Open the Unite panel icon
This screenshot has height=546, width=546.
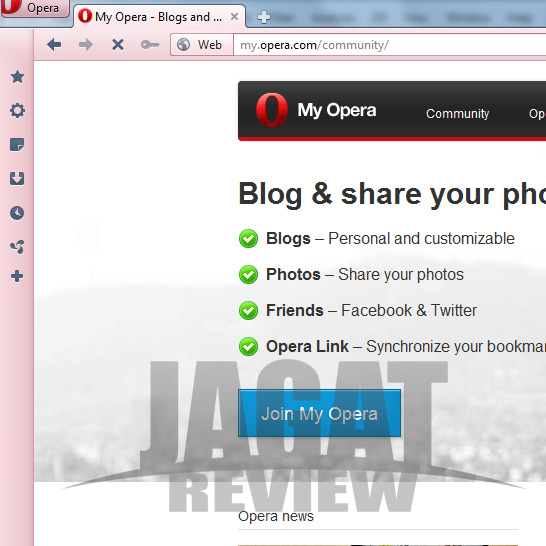(17, 247)
